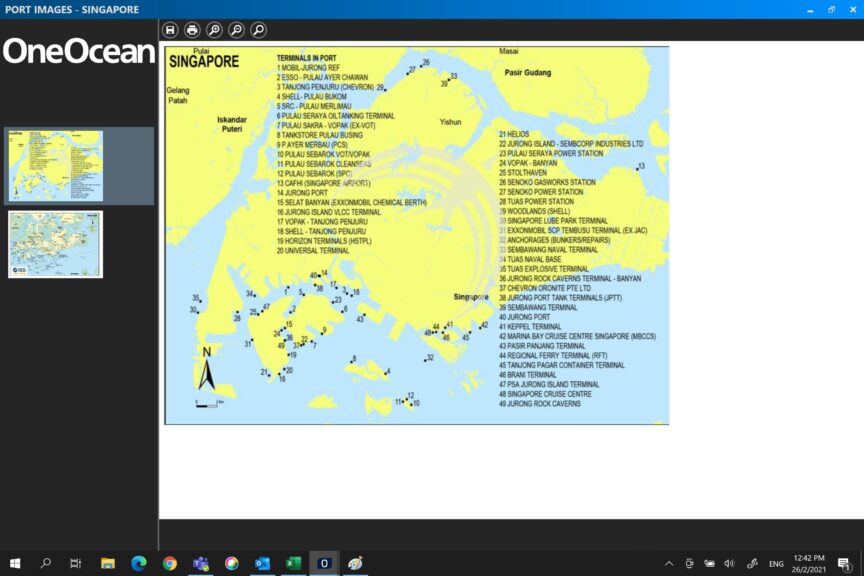The image size is (864, 576).
Task: Open Task View on the taskbar
Action: click(76, 563)
